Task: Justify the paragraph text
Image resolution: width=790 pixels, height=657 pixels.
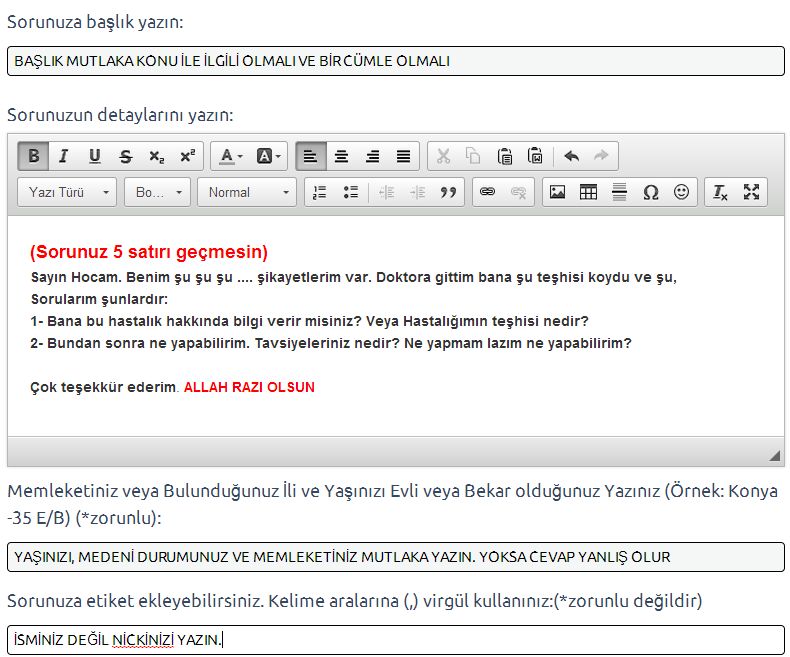Action: coord(403,156)
